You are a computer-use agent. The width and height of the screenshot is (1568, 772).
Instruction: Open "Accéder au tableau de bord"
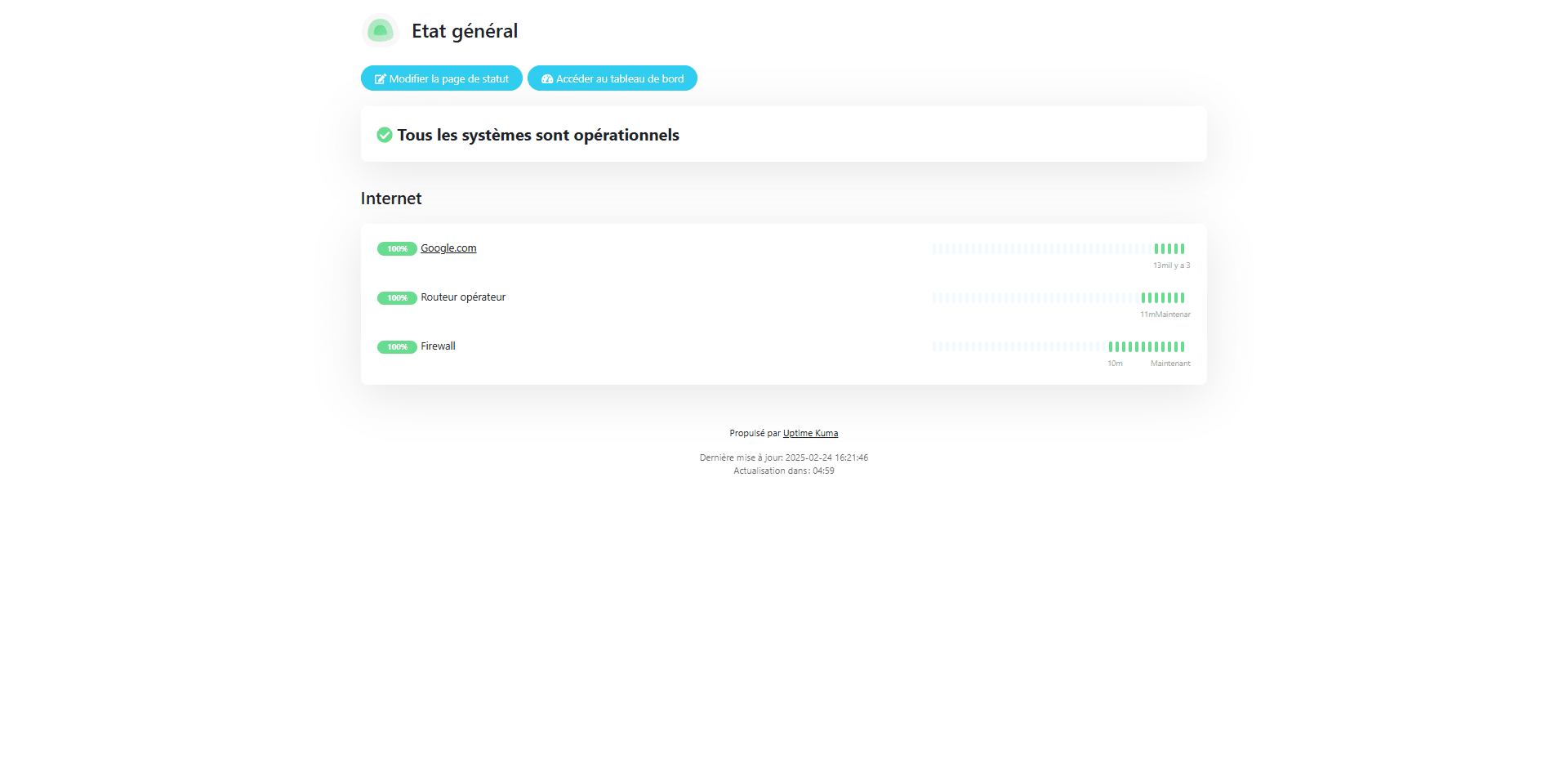coord(612,78)
